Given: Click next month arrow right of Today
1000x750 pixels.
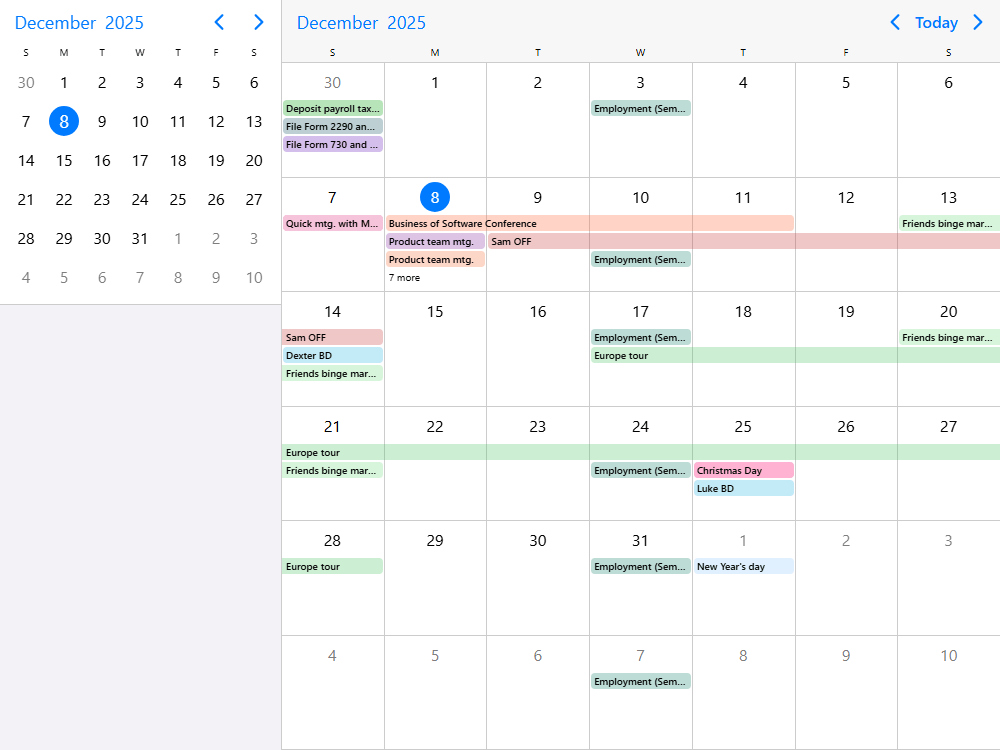Looking at the screenshot, I should tap(978, 22).
